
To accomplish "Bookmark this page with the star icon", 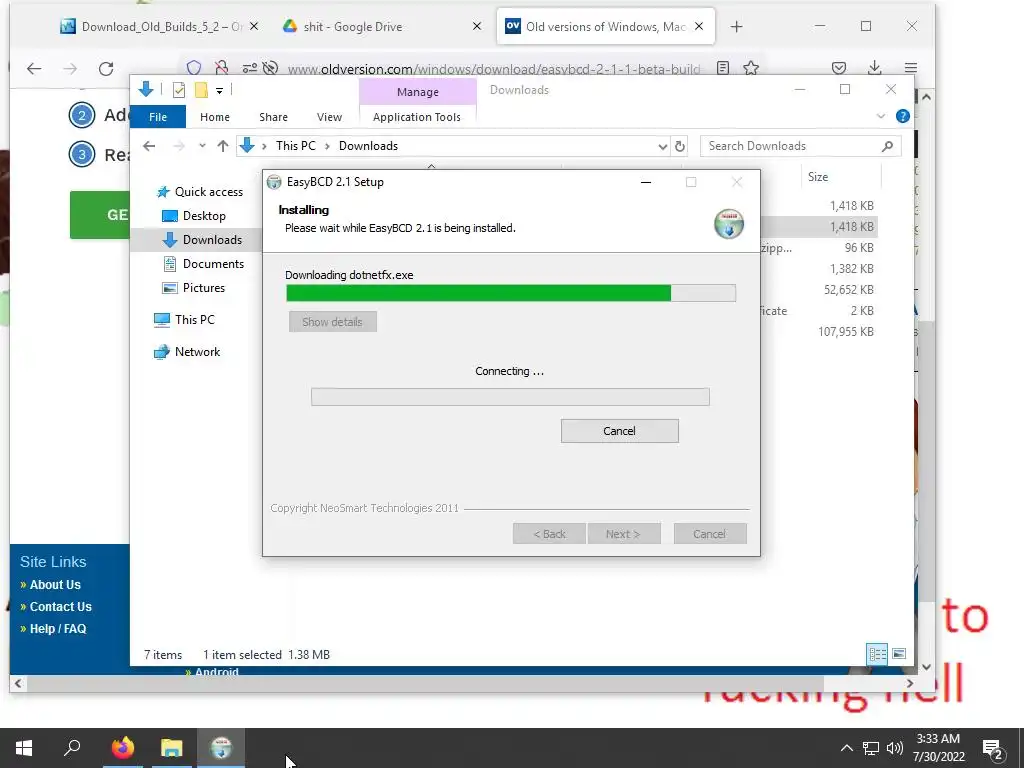I will pos(751,68).
